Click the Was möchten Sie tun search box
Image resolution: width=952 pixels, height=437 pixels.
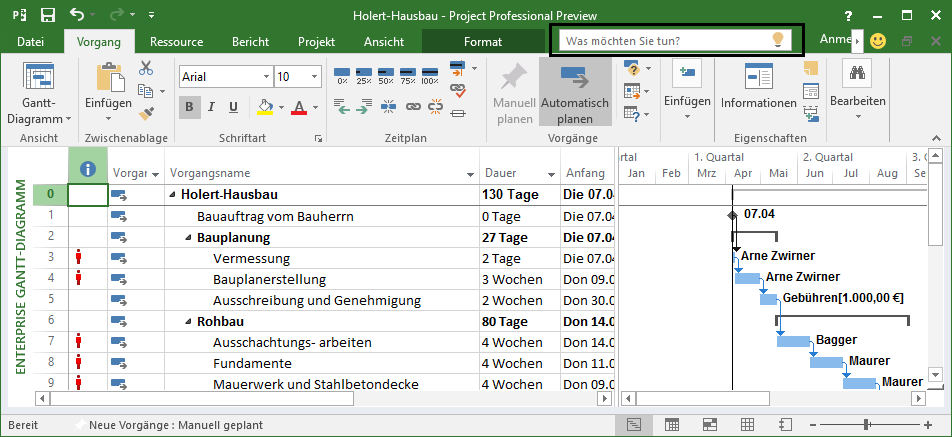[675, 41]
